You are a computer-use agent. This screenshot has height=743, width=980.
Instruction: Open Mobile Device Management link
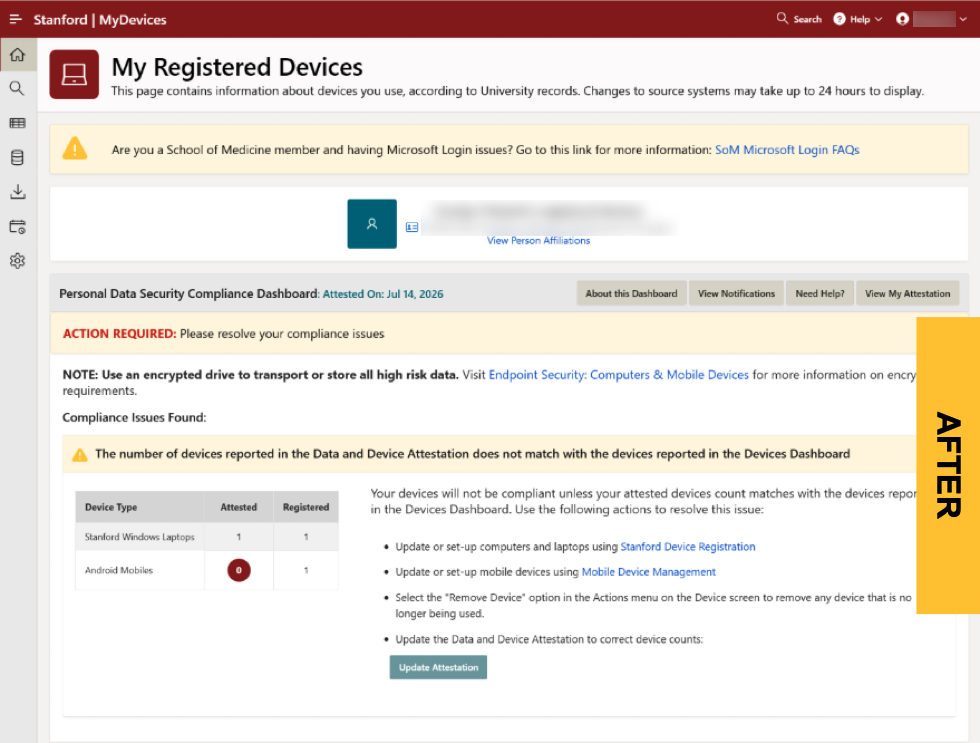click(x=649, y=572)
